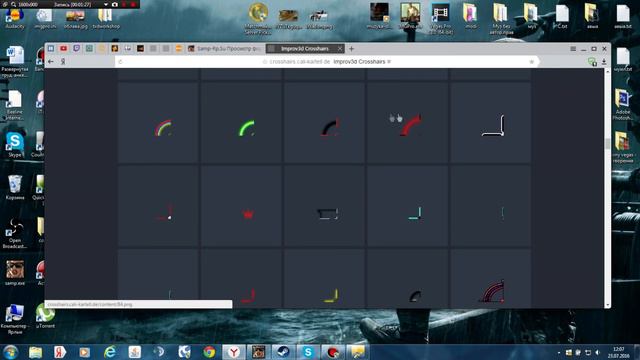Open a new browser tab
Screen dimensions: 640x360
351,49
